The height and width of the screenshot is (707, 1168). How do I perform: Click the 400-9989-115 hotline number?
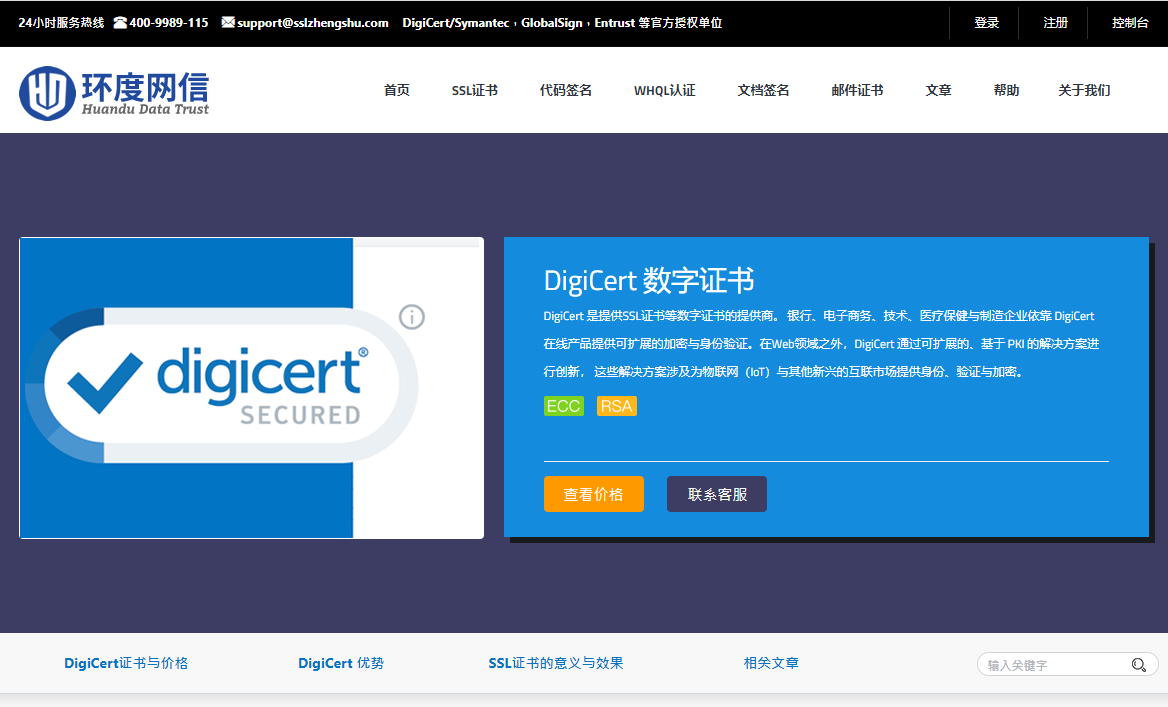[169, 23]
